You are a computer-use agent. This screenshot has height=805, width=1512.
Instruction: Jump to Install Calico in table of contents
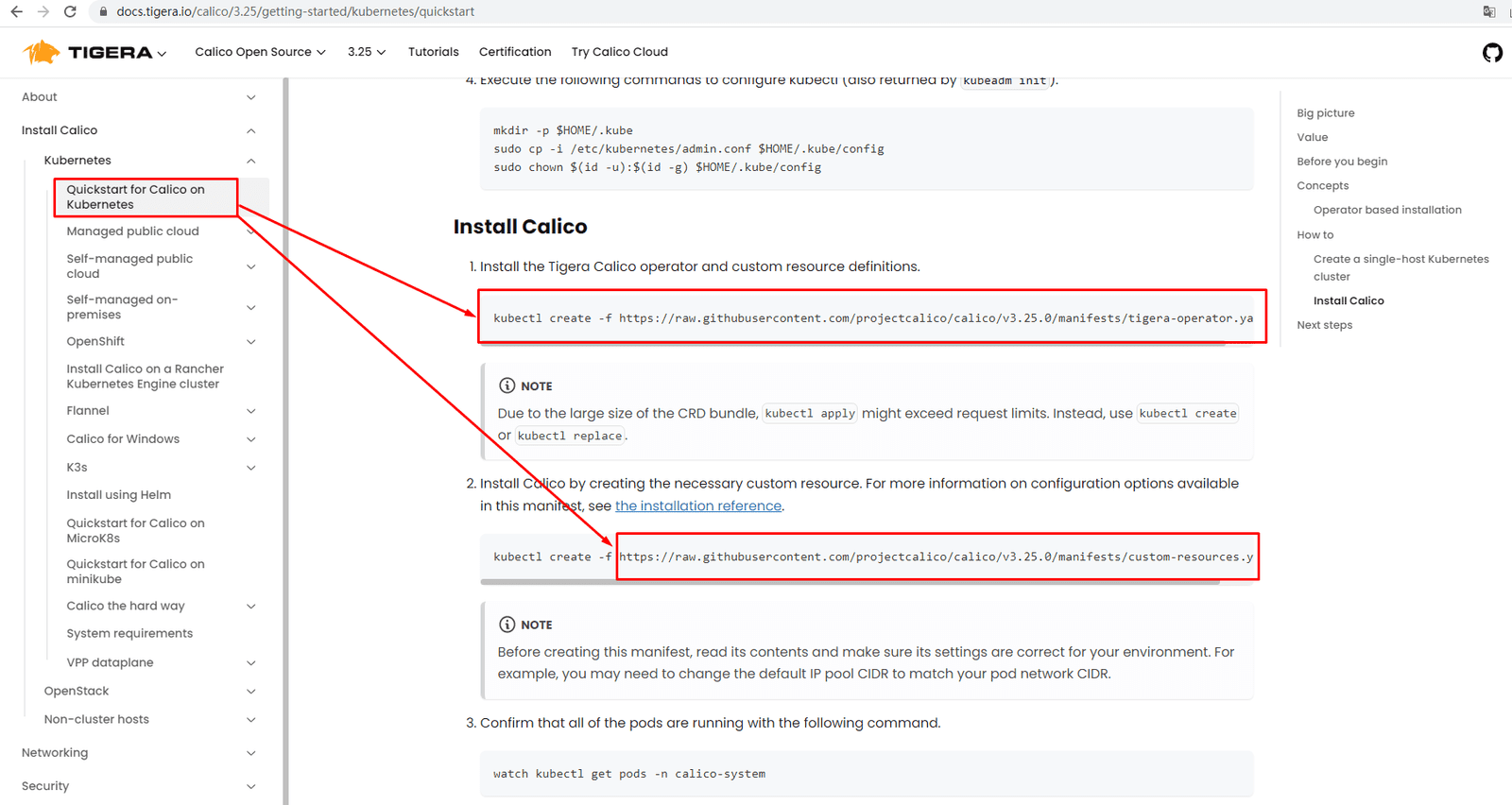[x=1349, y=301]
